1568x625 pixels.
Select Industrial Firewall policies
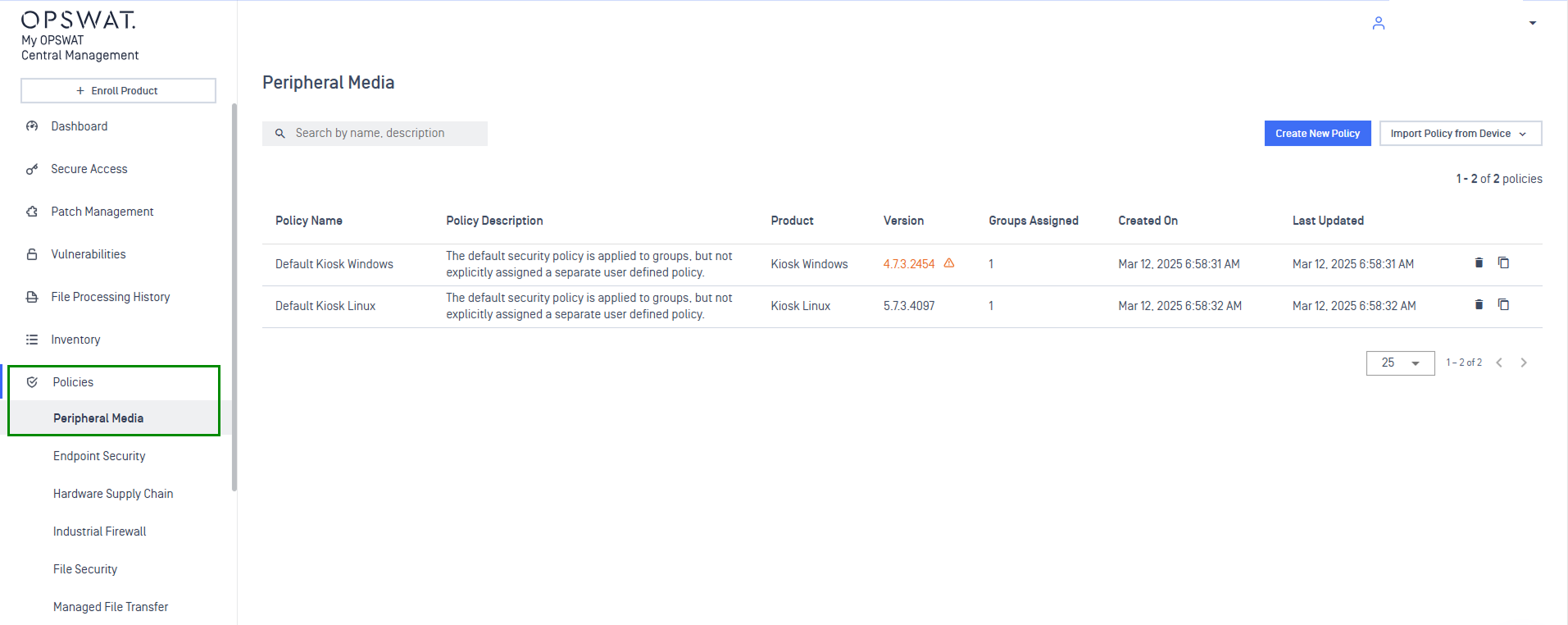tap(100, 531)
